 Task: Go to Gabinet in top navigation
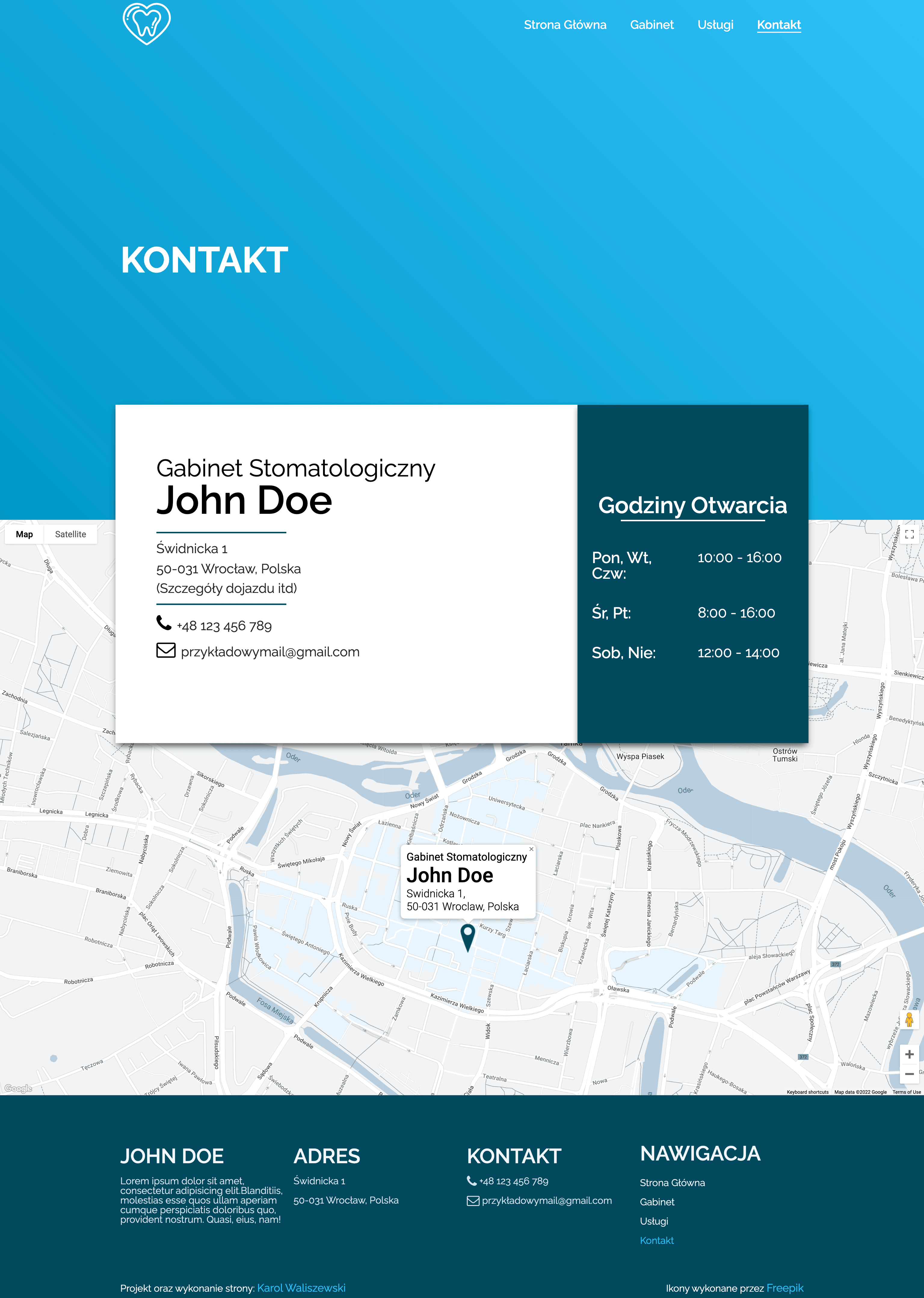coord(651,25)
